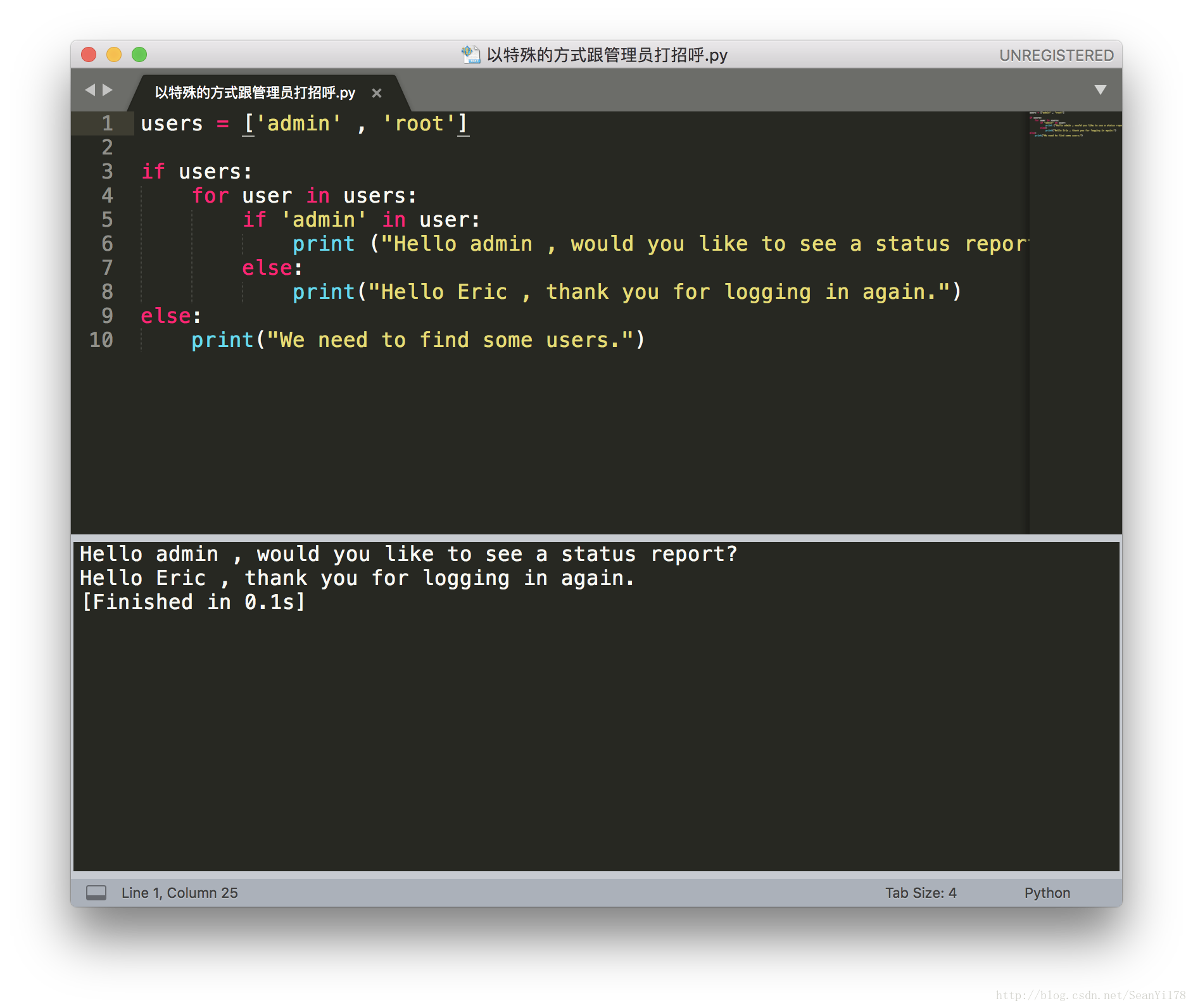Click line number 9 in gutter
The image size is (1193, 1008).
107,316
